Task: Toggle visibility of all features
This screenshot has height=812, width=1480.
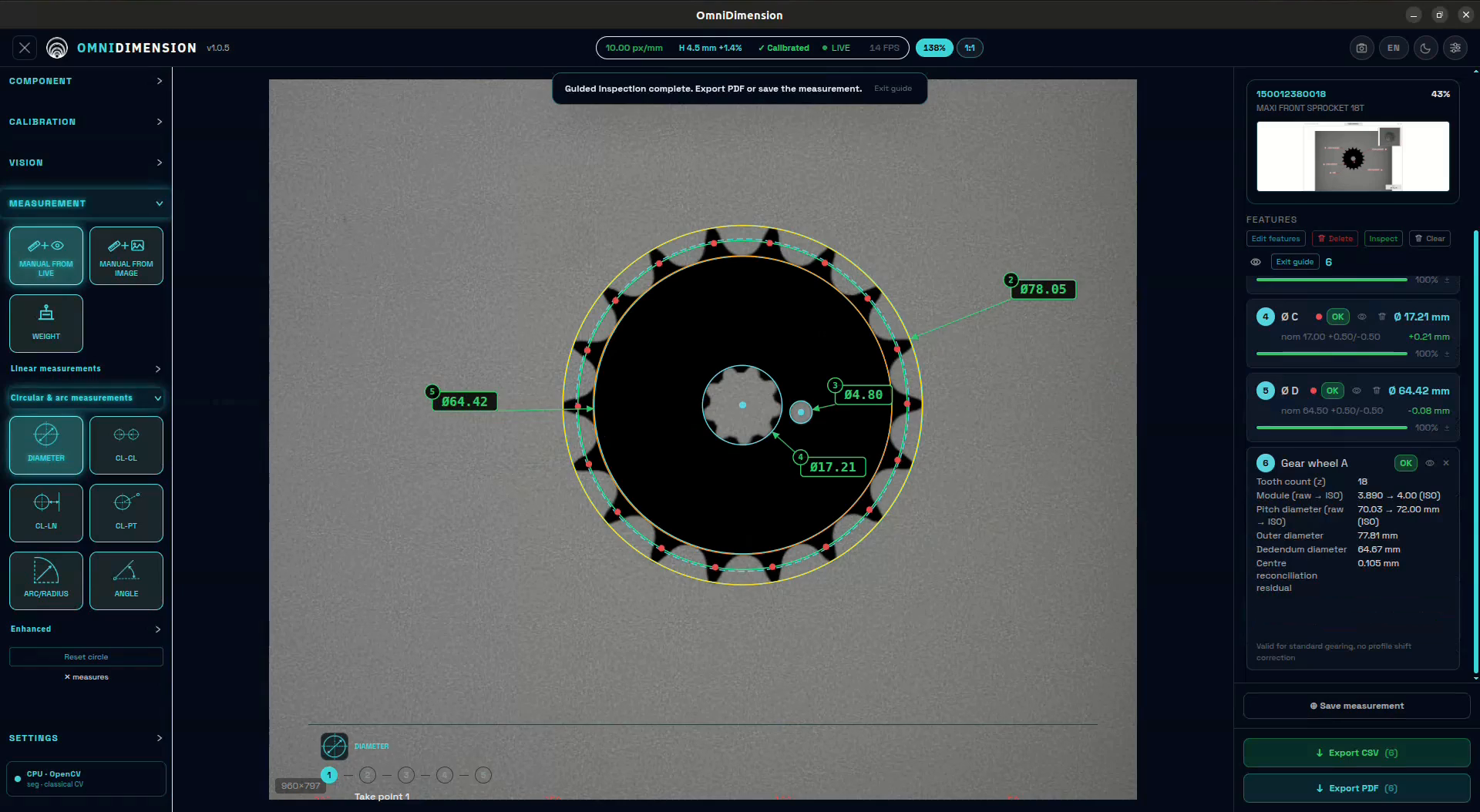Action: tap(1256, 262)
